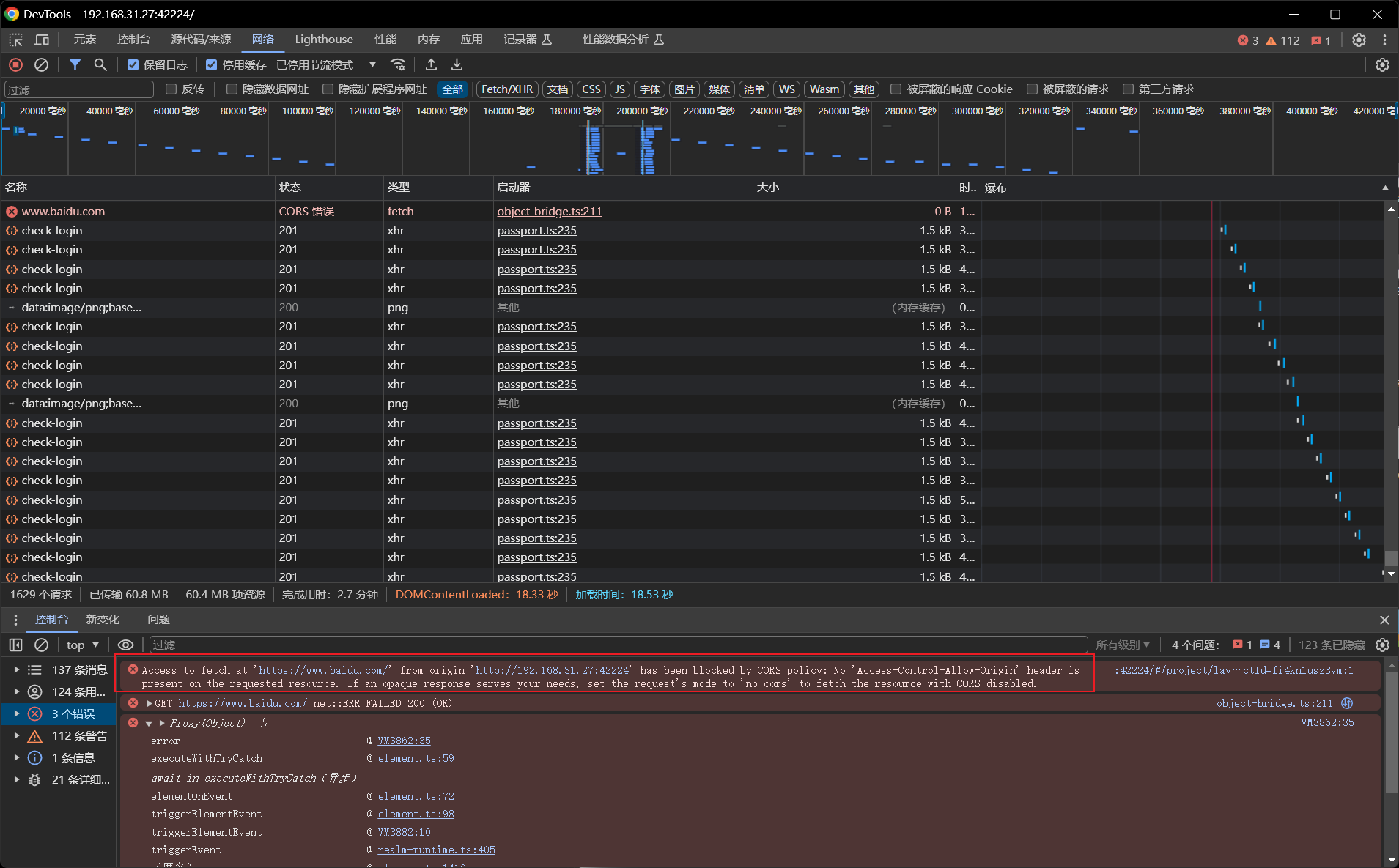Click the import HAR file upload icon

click(x=431, y=65)
